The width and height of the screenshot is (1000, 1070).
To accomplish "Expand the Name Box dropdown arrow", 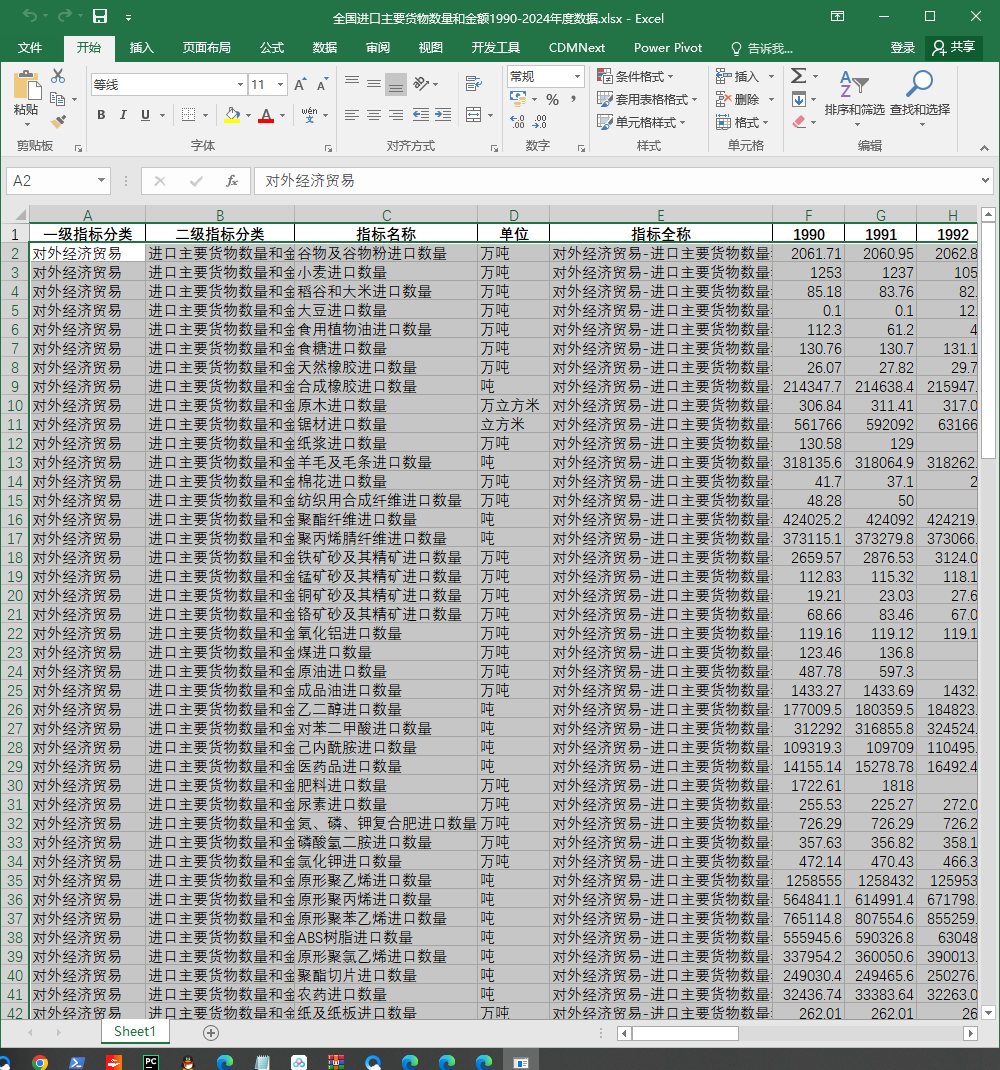I will point(101,180).
